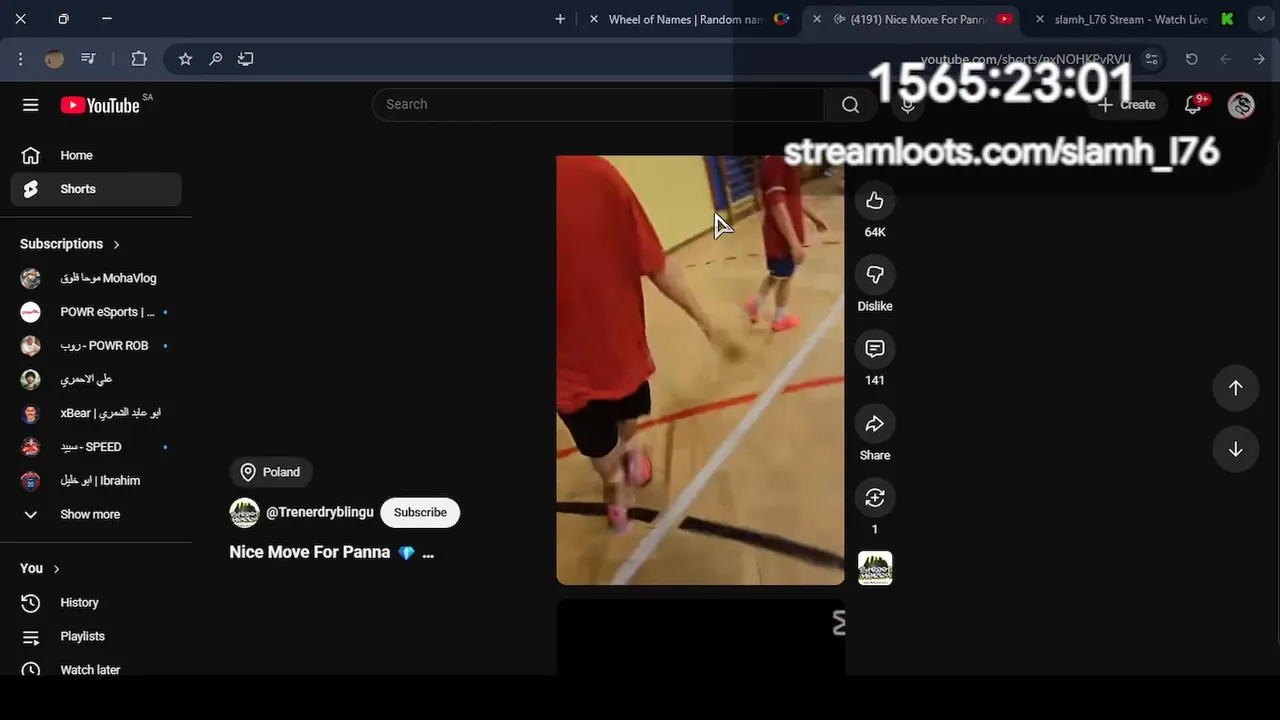The image size is (1280, 720).
Task: Go to the previous short with up arrow
Action: click(1235, 388)
